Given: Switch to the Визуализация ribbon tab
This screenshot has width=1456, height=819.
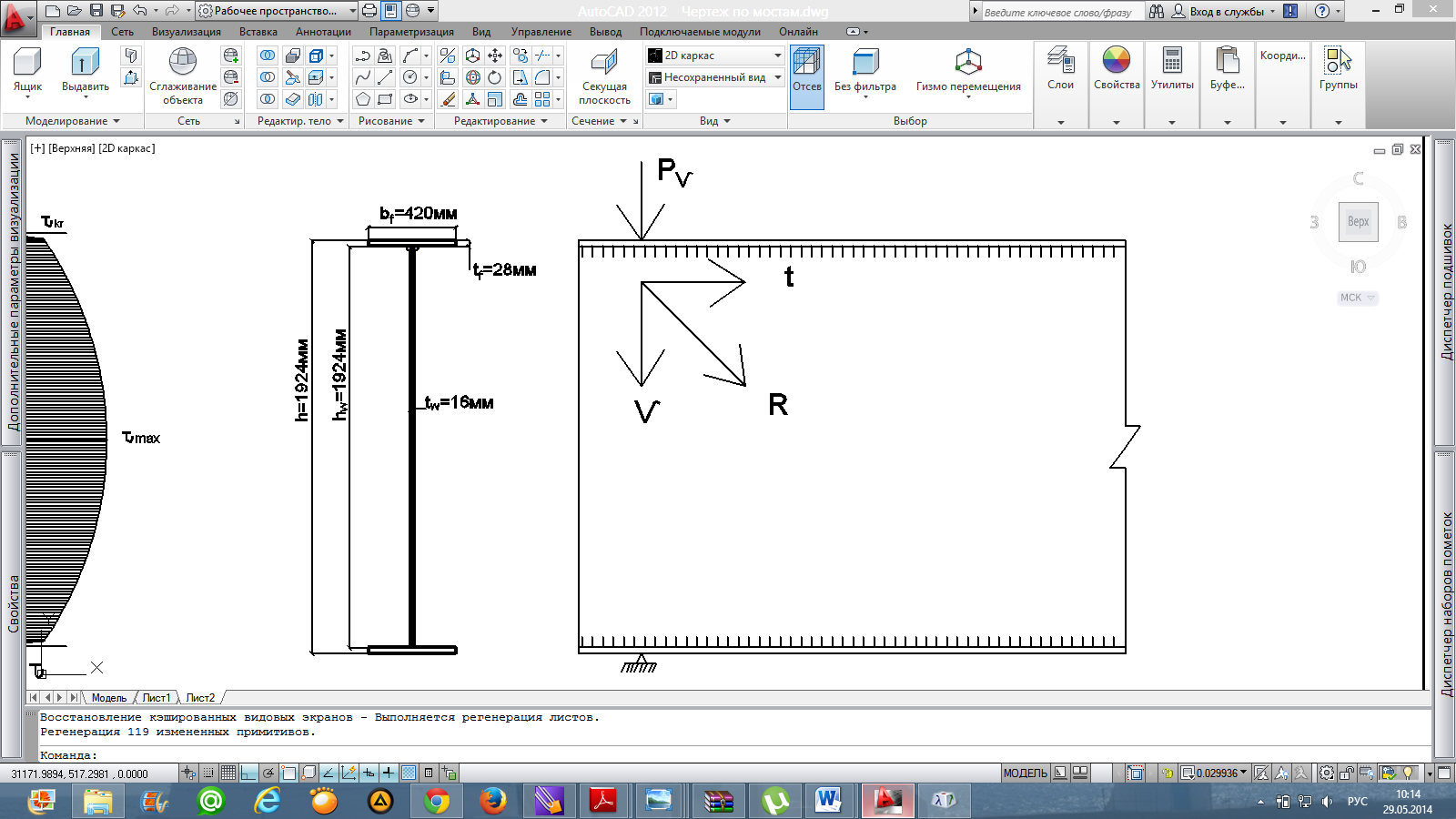Looking at the screenshot, I should click(x=187, y=32).
